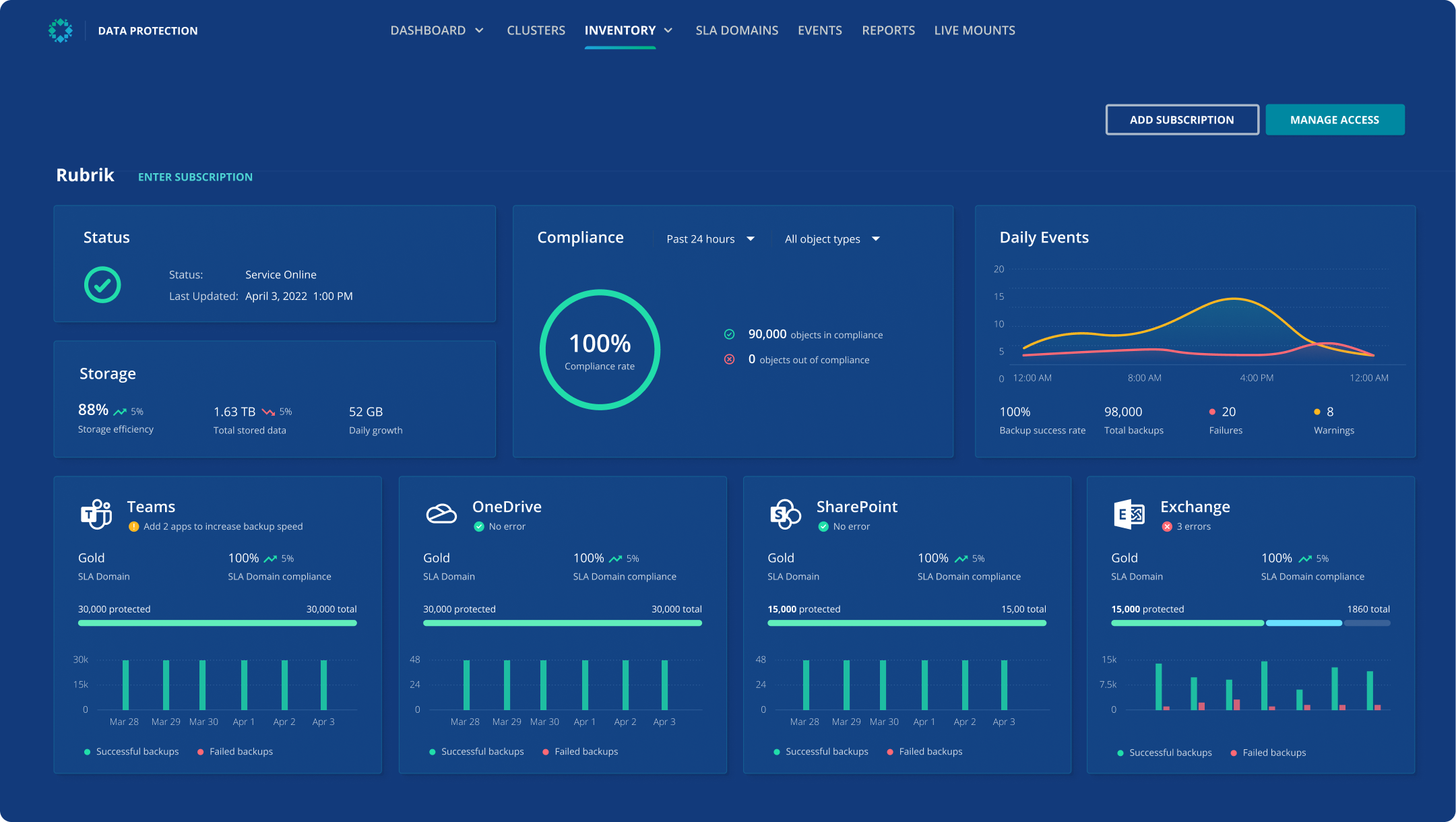Click the Apr 1 bar in SharePoint chart
Image resolution: width=1456 pixels, height=822 pixels.
[x=924, y=685]
